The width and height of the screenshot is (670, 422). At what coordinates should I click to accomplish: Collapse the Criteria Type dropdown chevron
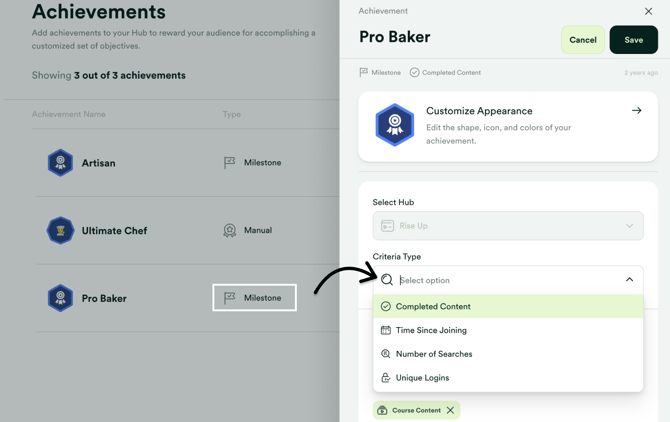[629, 280]
